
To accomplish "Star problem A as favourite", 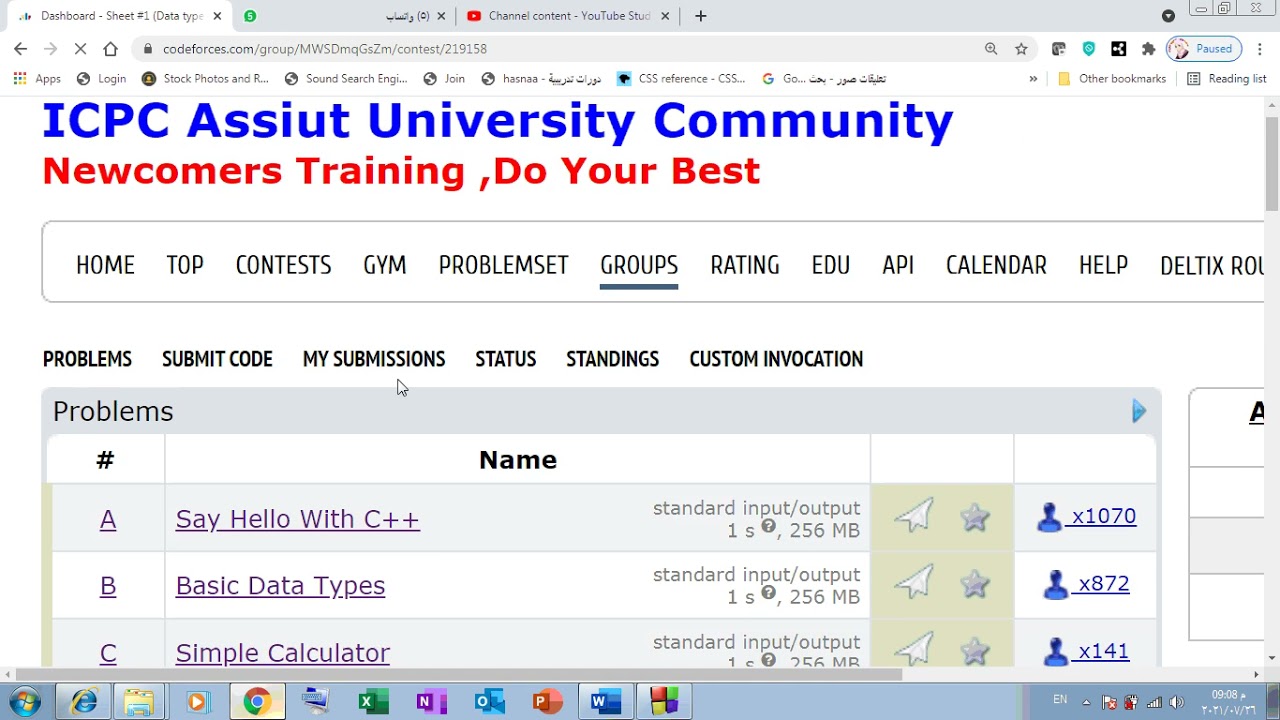I will (x=975, y=517).
